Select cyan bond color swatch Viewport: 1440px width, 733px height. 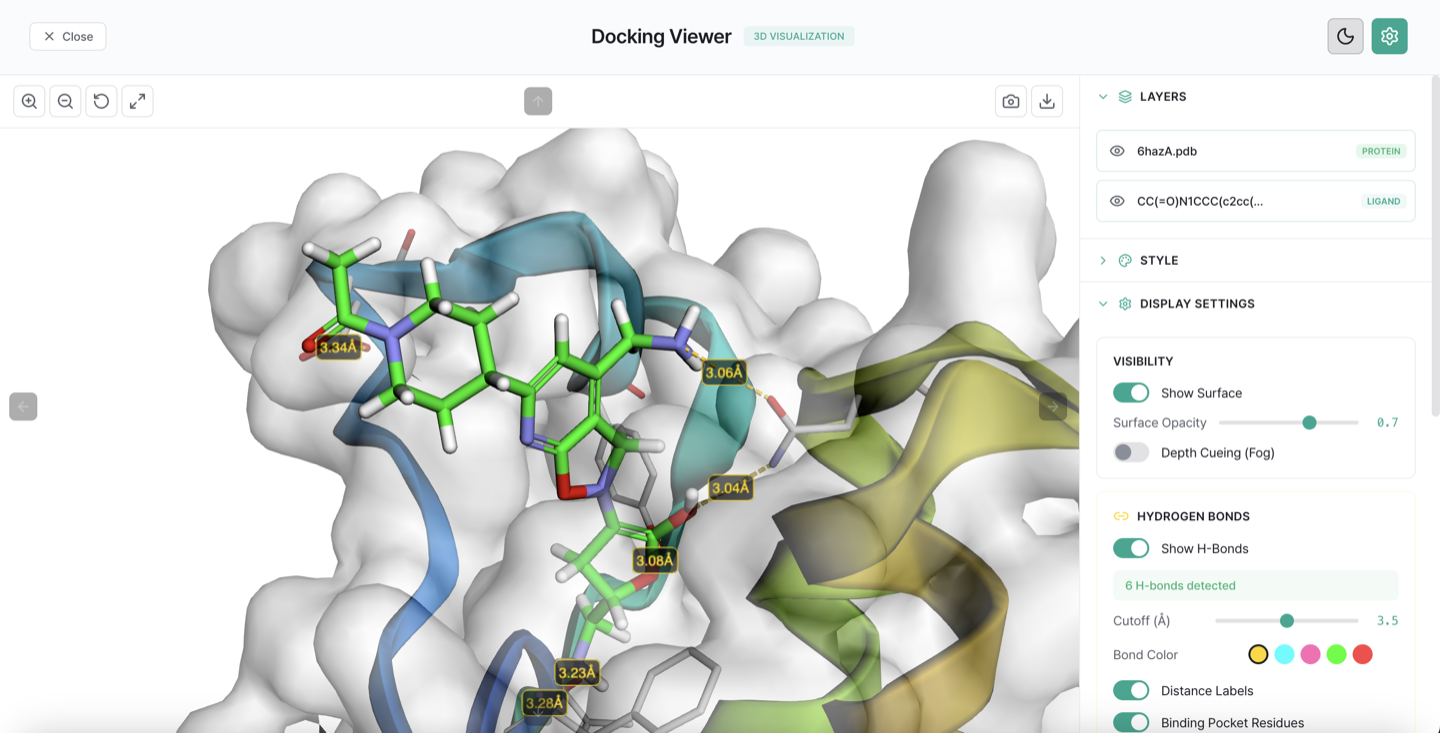pos(1284,655)
